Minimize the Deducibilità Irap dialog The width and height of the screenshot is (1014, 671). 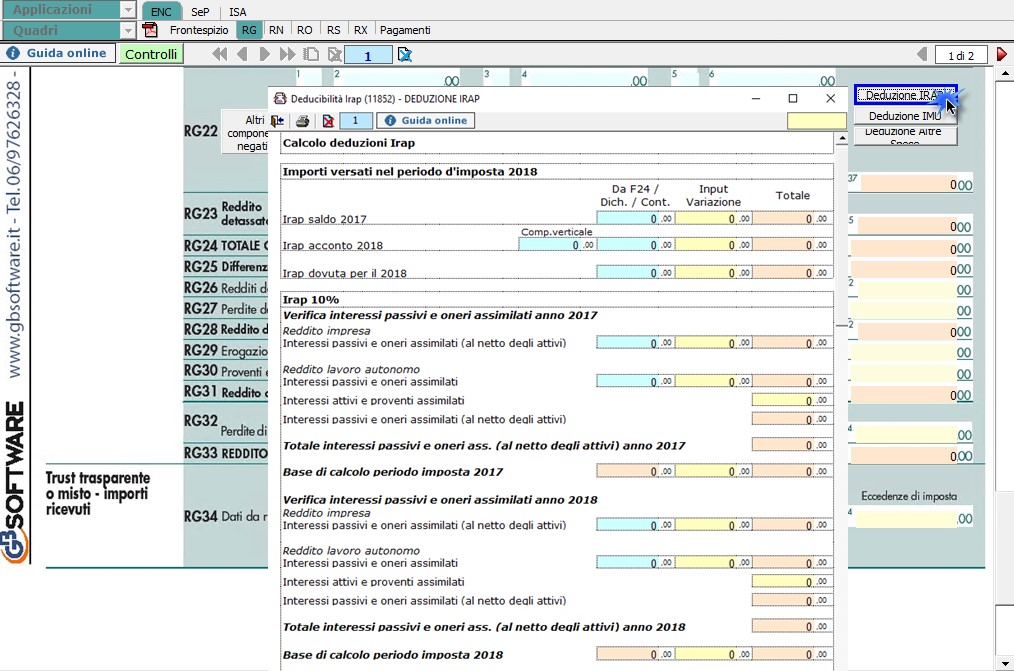pos(756,98)
